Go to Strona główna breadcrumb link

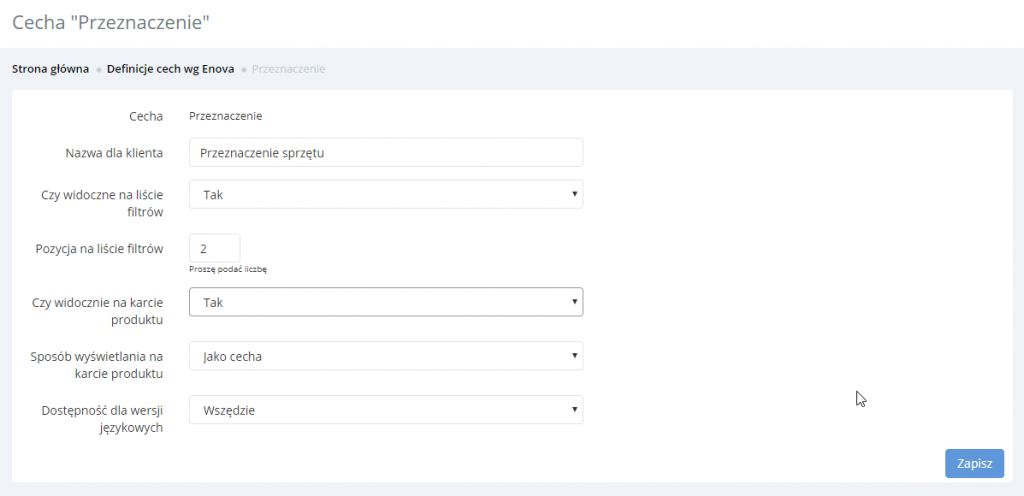tap(50, 69)
